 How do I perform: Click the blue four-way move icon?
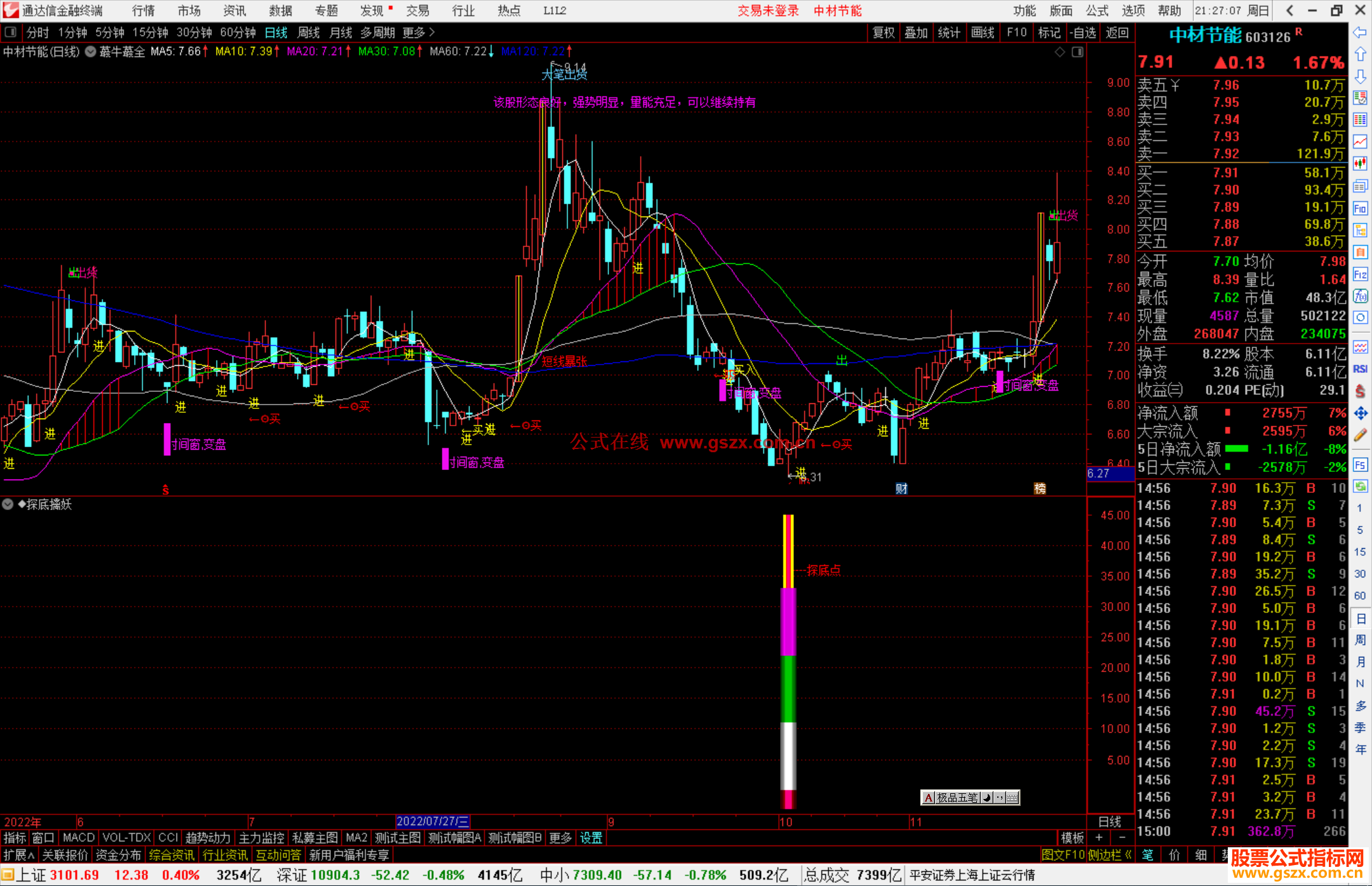(x=1360, y=413)
